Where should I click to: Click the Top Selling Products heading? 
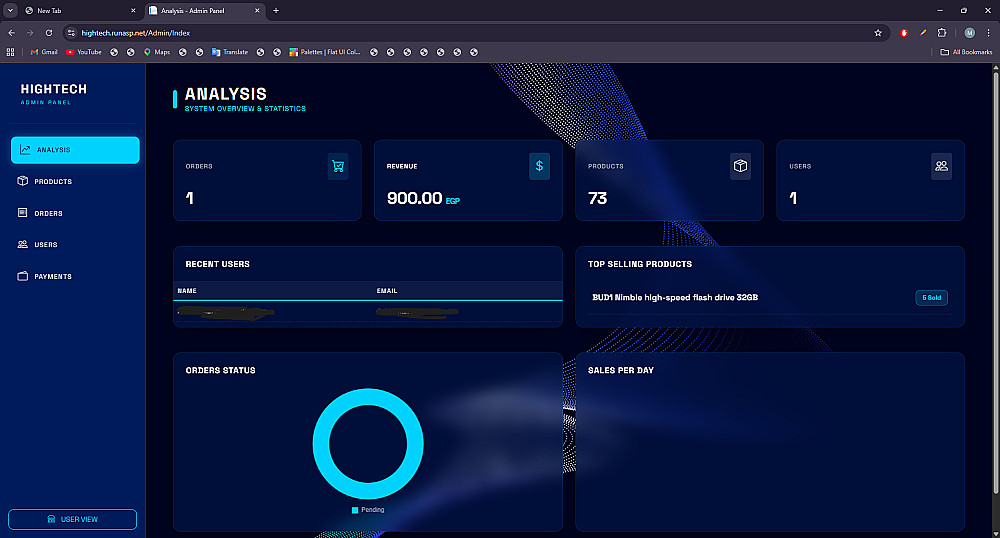point(640,264)
